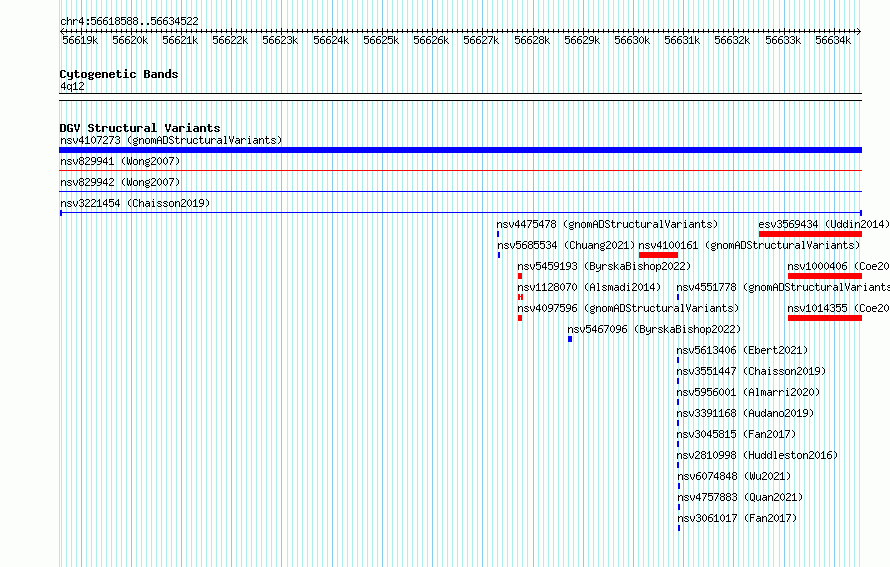Click the blue nsv5467096 variant marker

point(570,339)
